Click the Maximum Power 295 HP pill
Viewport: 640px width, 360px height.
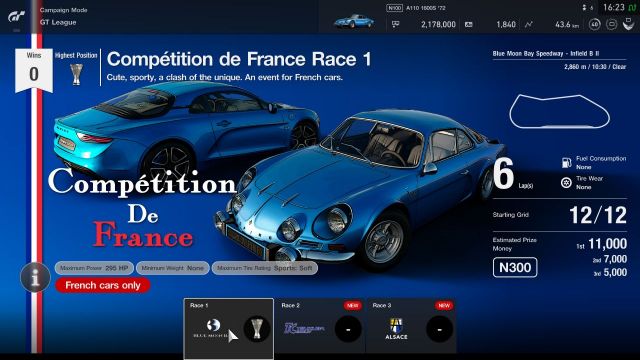(94, 268)
